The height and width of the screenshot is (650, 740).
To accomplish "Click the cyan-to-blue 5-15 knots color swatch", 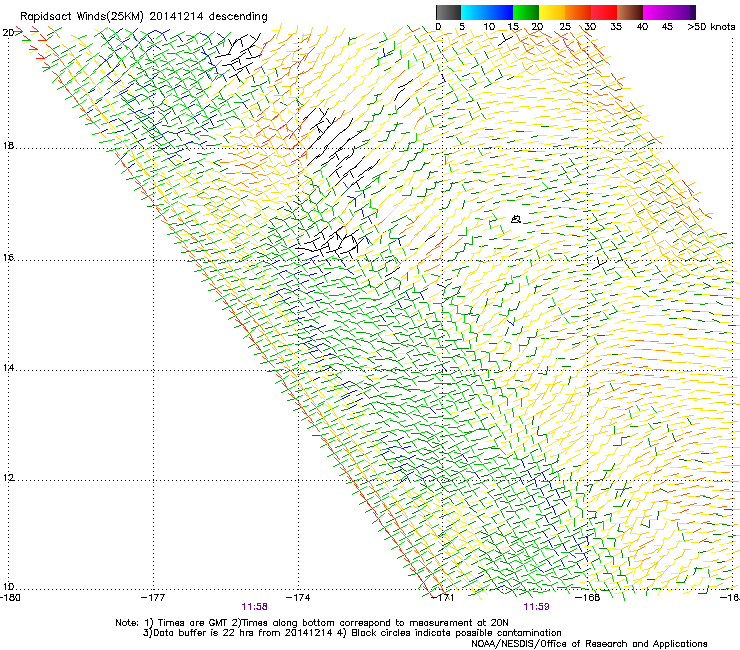I will point(487,12).
